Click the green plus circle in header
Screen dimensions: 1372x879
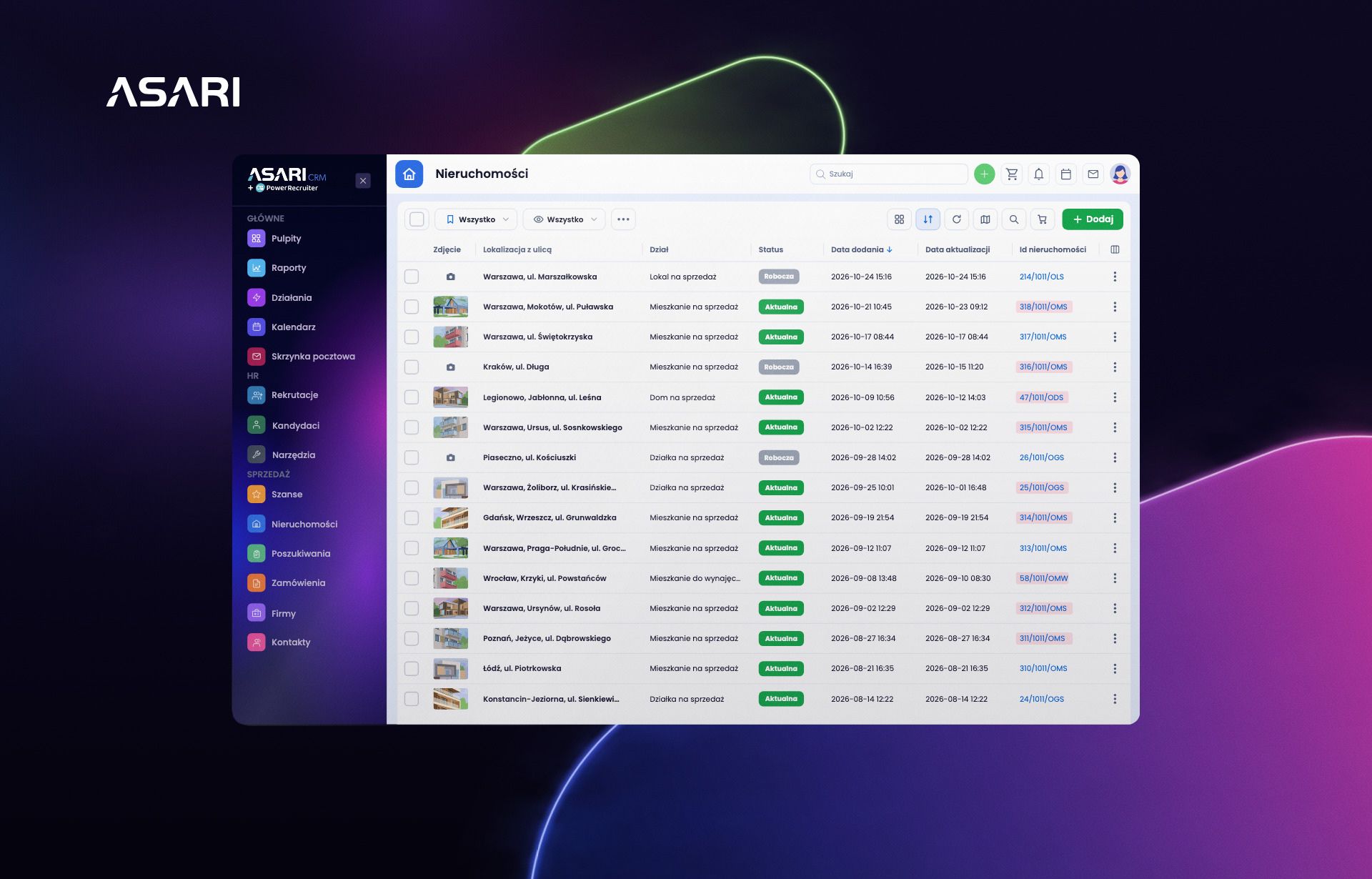click(984, 174)
